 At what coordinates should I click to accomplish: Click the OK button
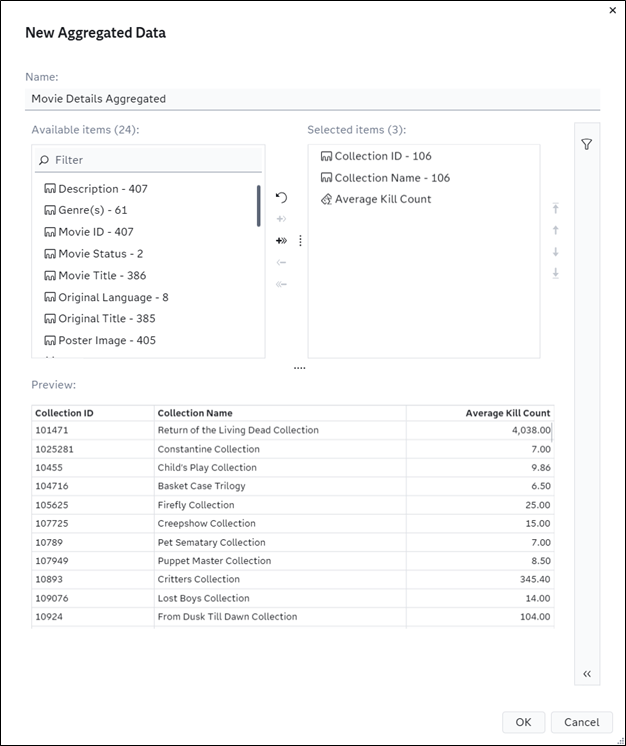click(x=523, y=722)
